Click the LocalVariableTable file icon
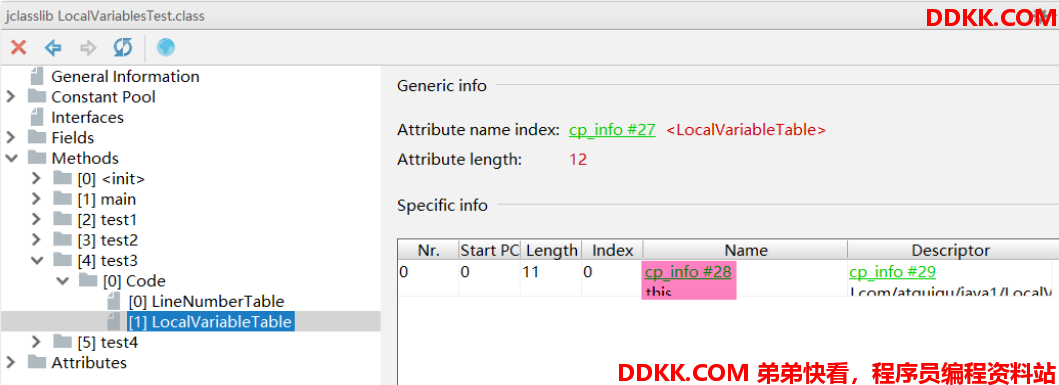 click(x=114, y=321)
